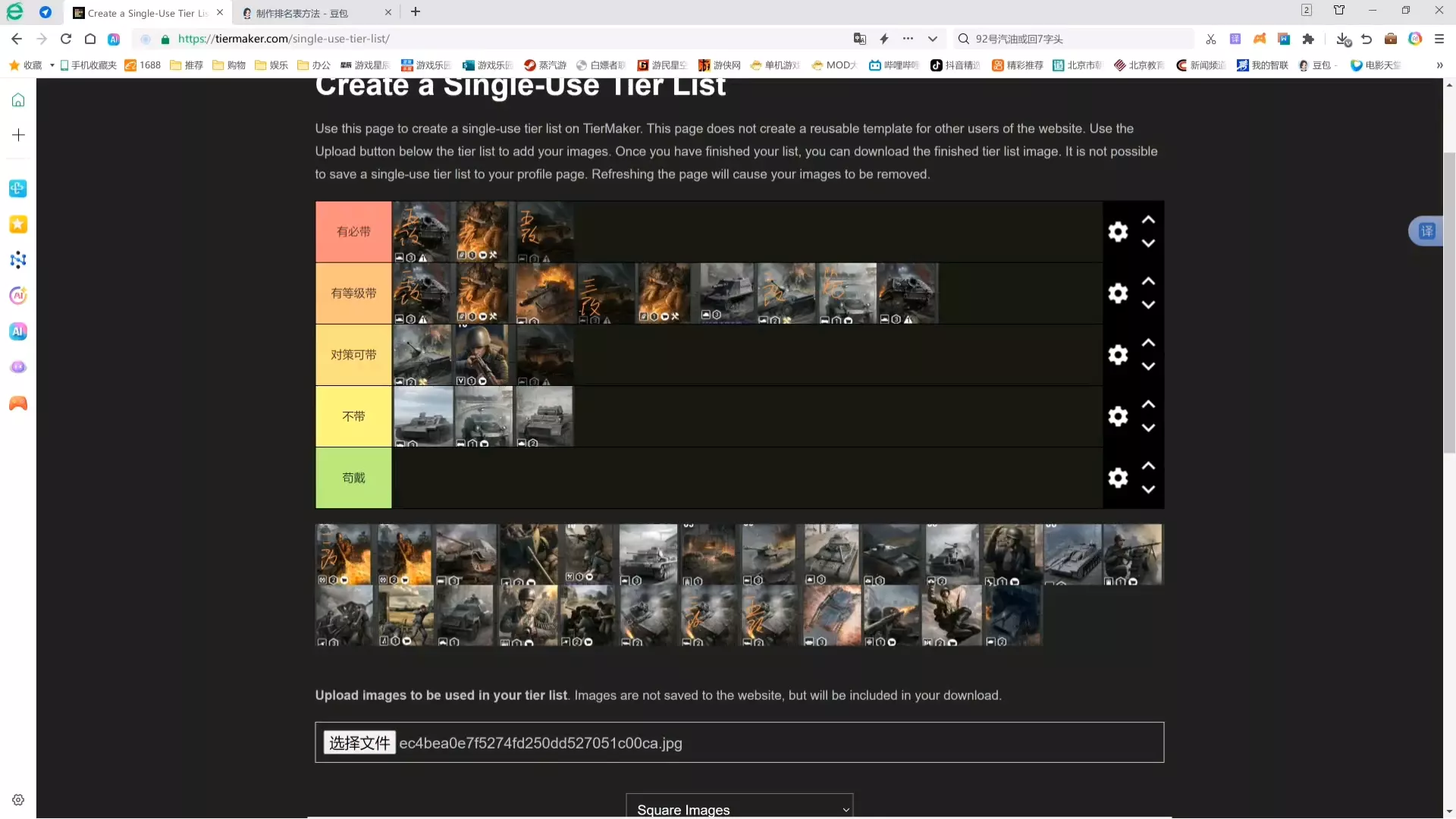
Task: Move the 苟戴 tier row down
Action: pos(1148,489)
